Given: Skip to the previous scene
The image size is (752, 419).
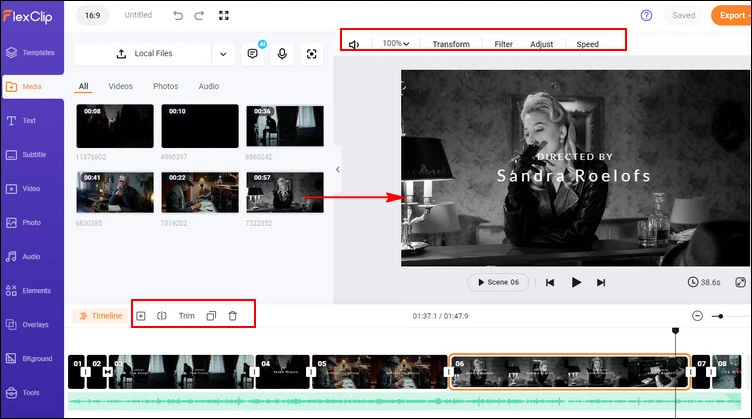Looking at the screenshot, I should (550, 282).
